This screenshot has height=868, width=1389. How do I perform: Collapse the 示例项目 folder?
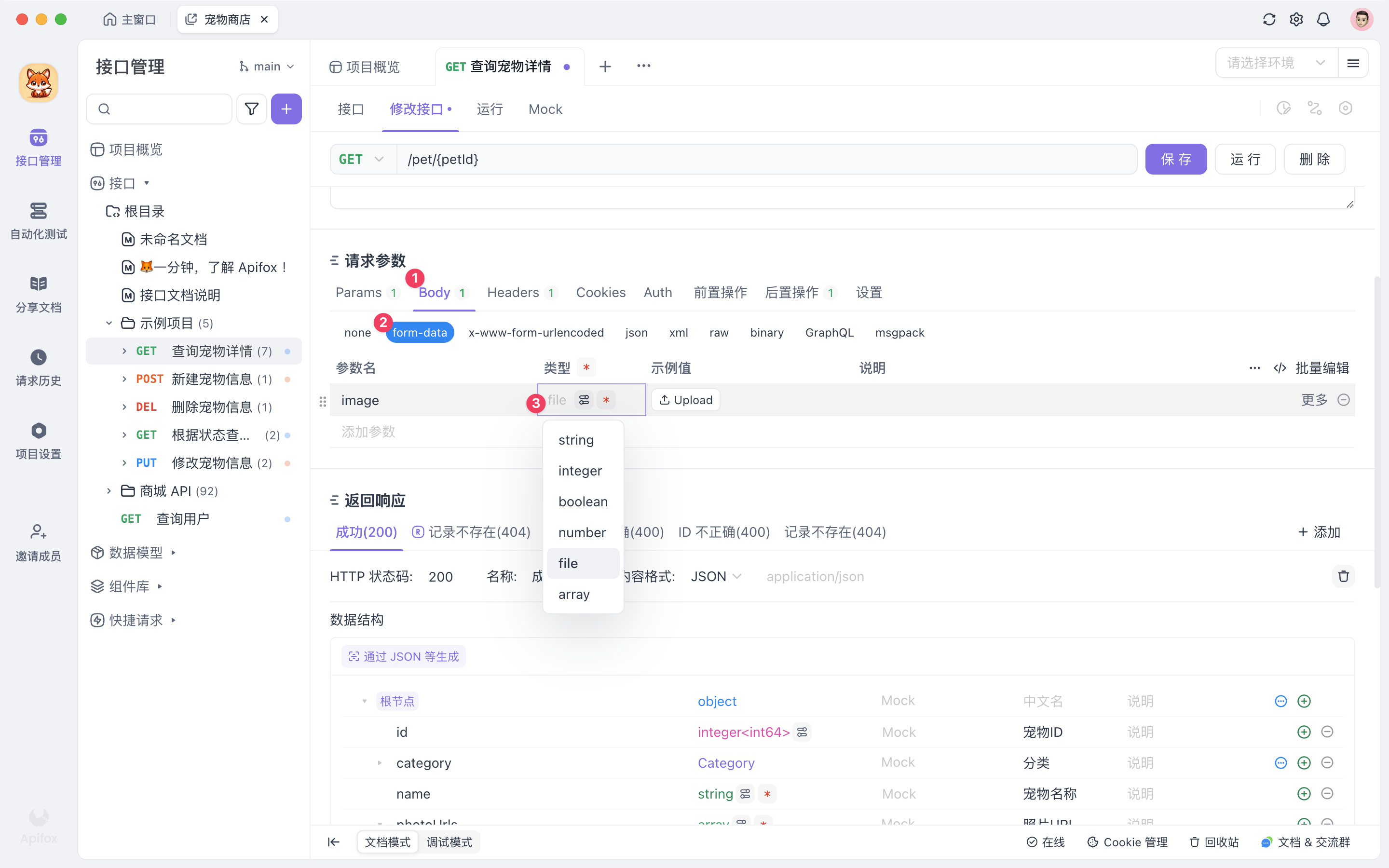pos(109,323)
